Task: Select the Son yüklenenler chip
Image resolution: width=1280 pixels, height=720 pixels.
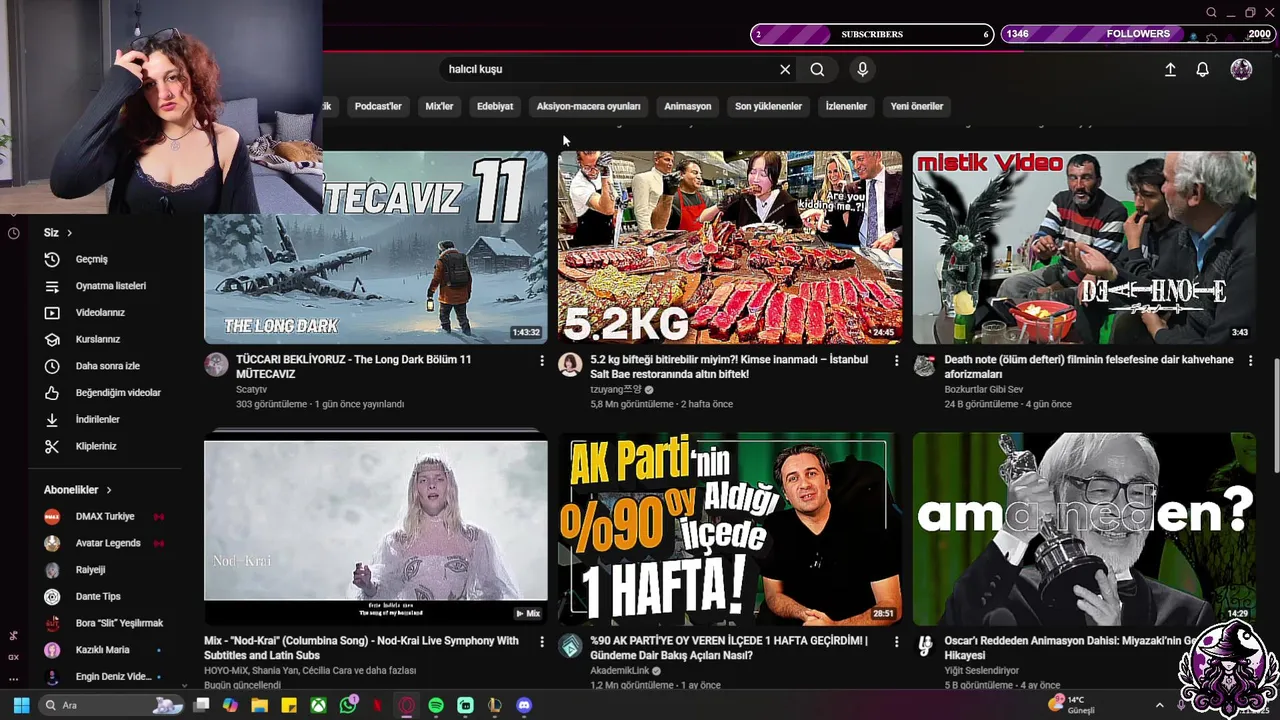Action: coord(768,106)
